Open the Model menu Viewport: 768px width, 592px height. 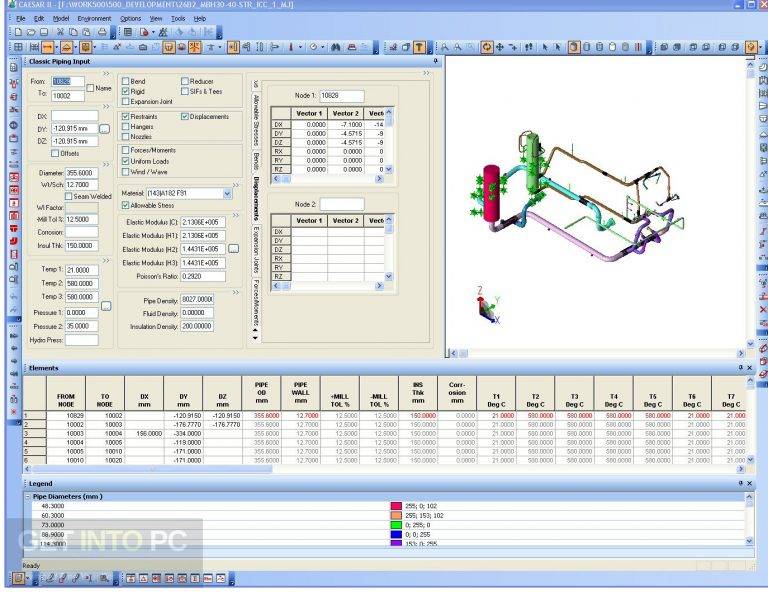(61, 19)
